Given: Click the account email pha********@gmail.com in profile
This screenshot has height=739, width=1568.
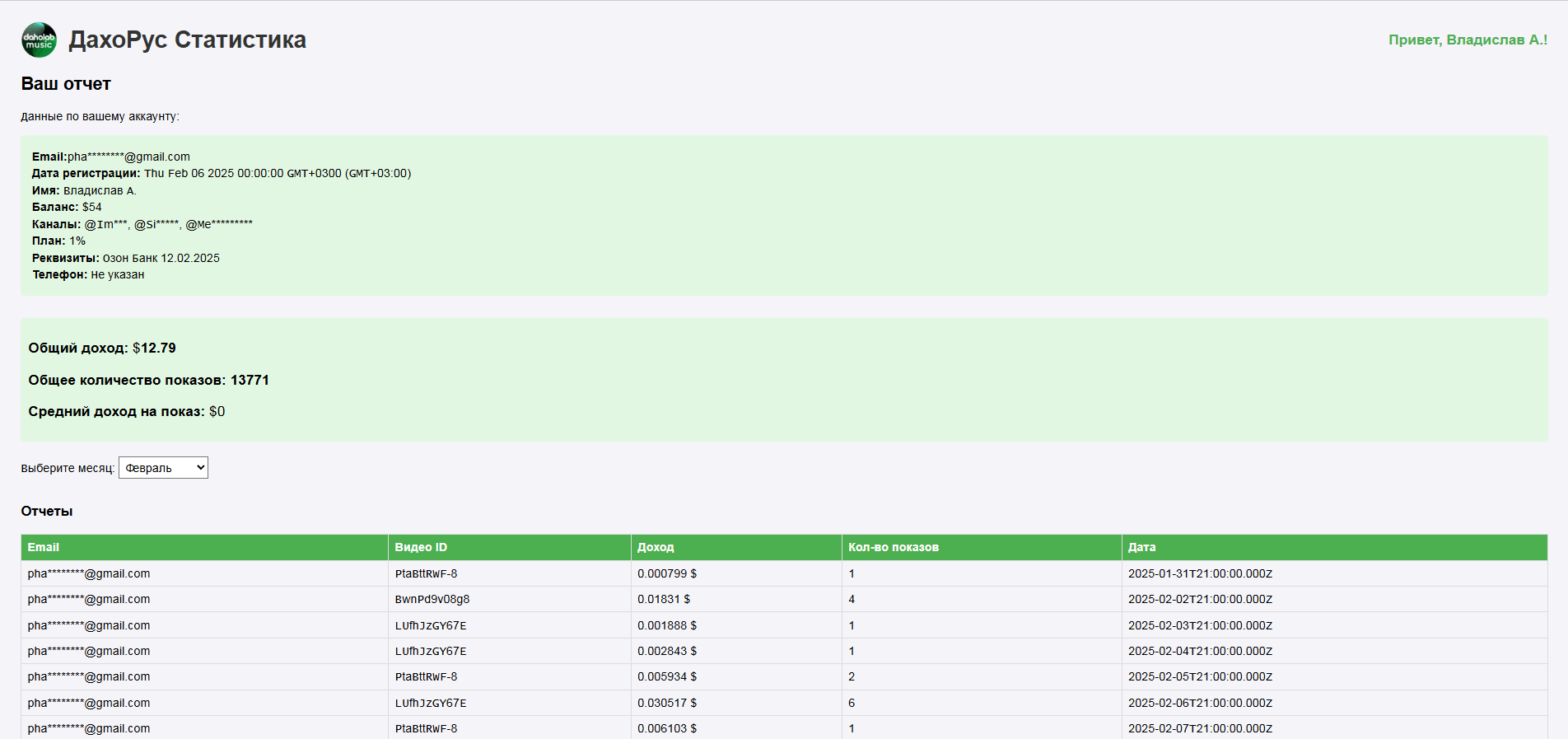Looking at the screenshot, I should pyautogui.click(x=128, y=157).
